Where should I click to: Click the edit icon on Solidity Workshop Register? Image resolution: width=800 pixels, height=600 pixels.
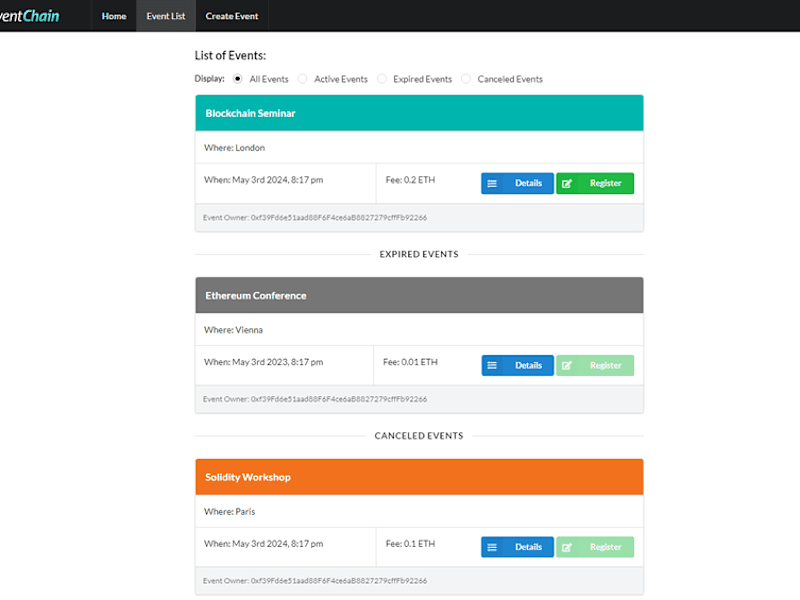tap(567, 547)
